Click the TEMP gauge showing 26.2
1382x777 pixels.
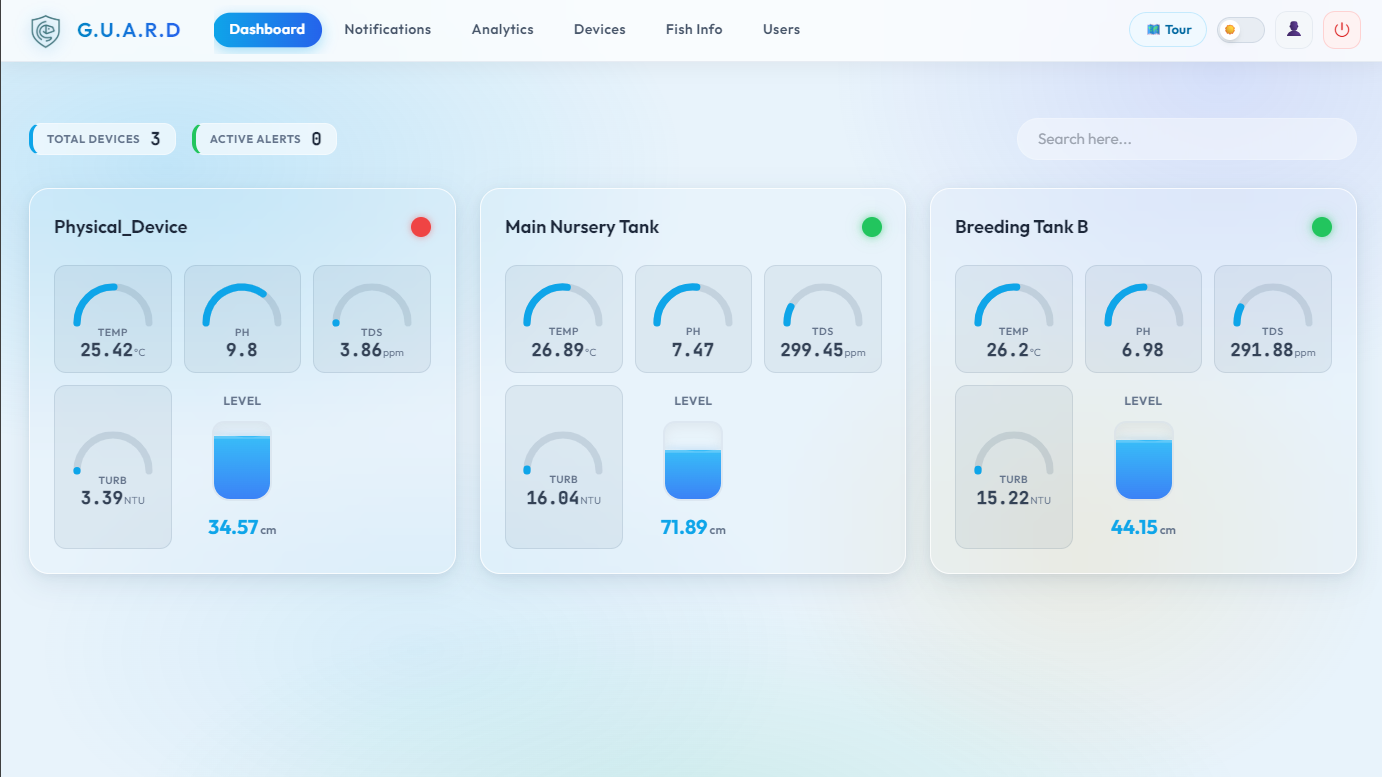tap(1014, 319)
